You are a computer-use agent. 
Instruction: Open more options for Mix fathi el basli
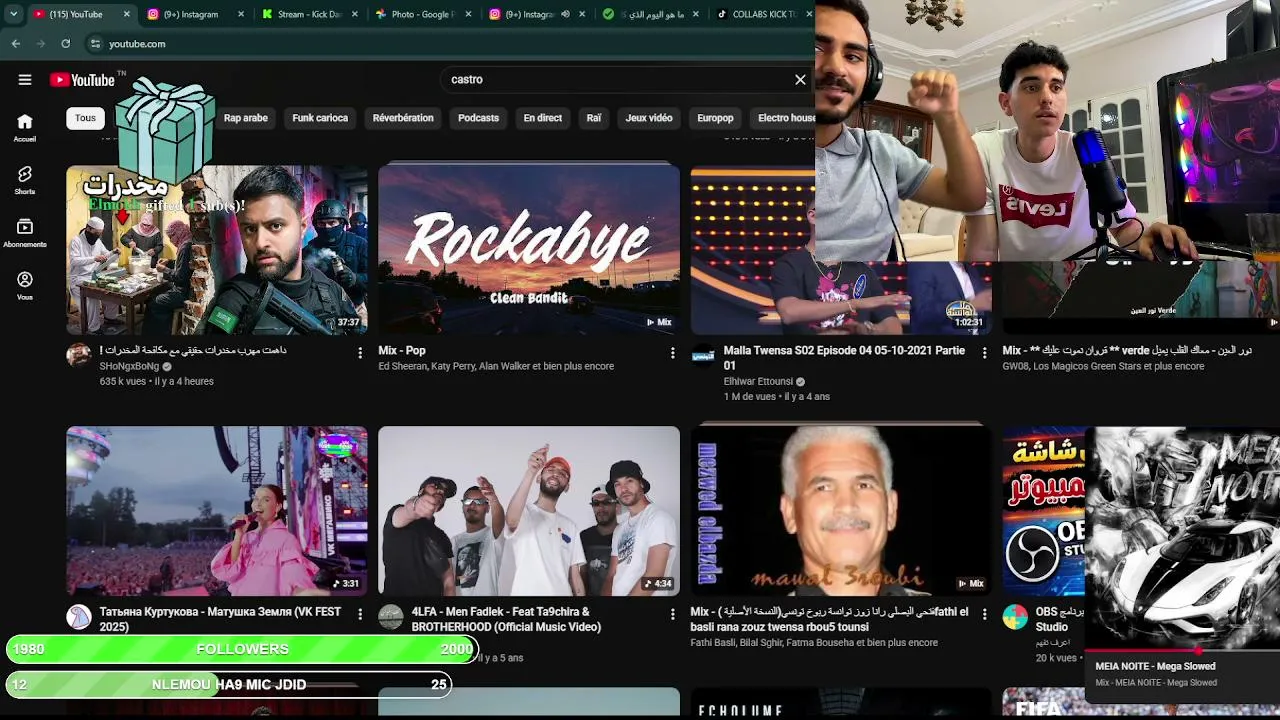[984, 614]
